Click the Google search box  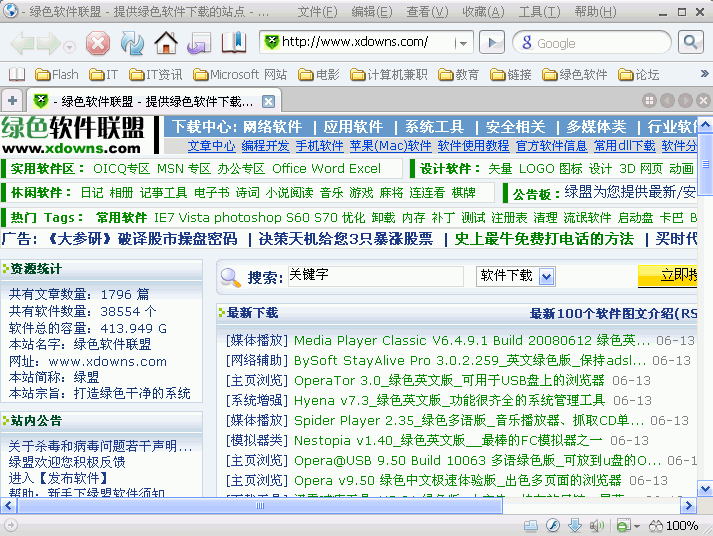(591, 43)
